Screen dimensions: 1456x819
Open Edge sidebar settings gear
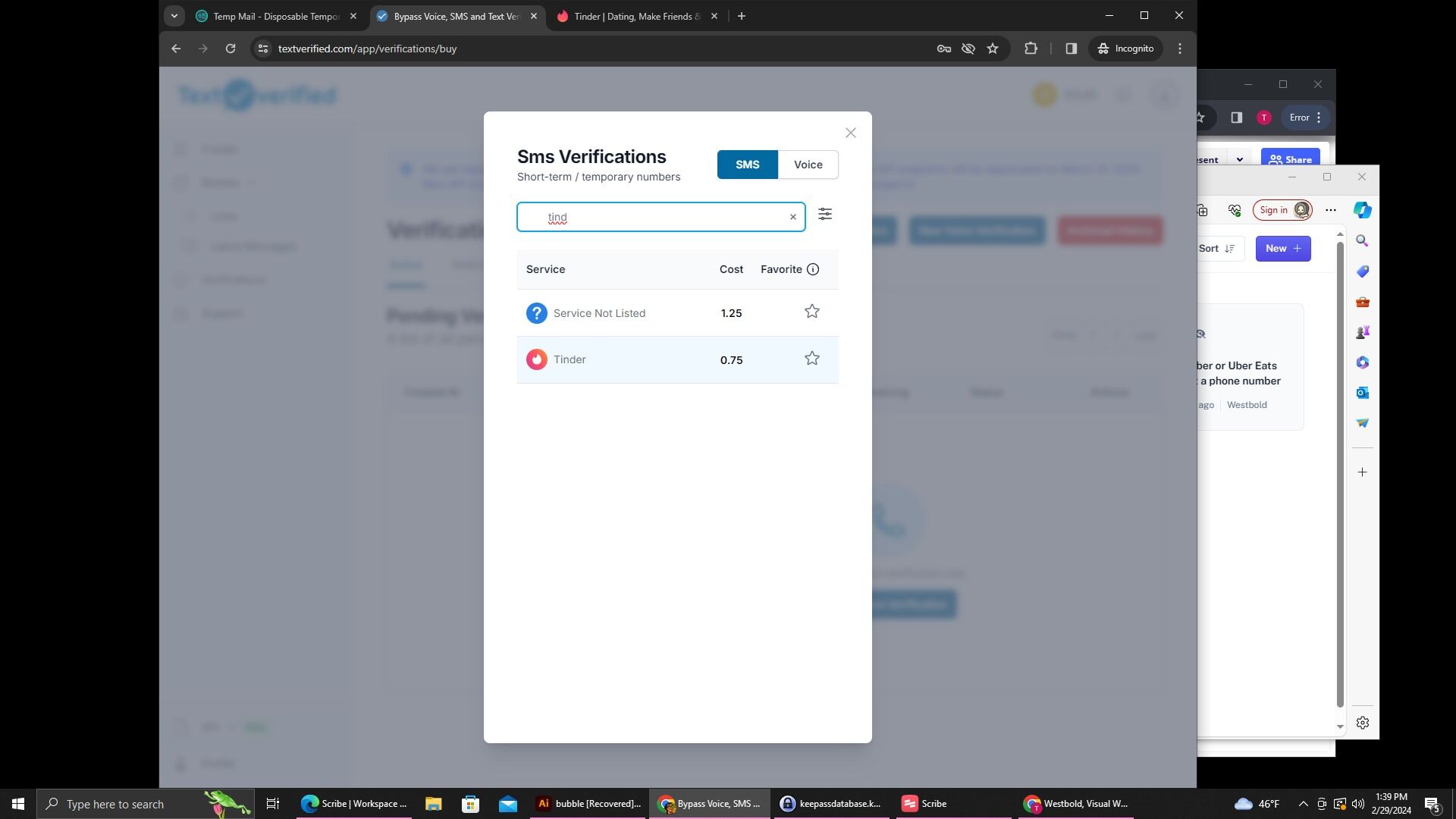[x=1363, y=723]
